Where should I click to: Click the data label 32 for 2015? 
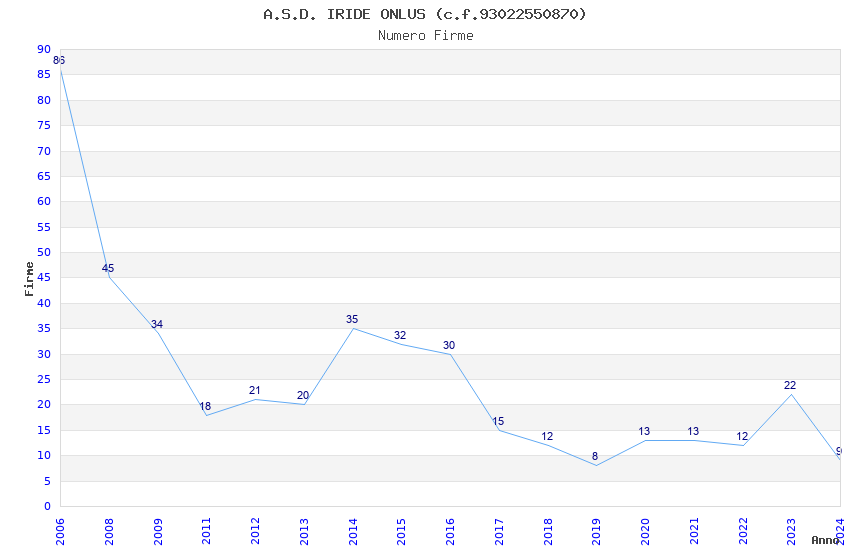tap(400, 335)
